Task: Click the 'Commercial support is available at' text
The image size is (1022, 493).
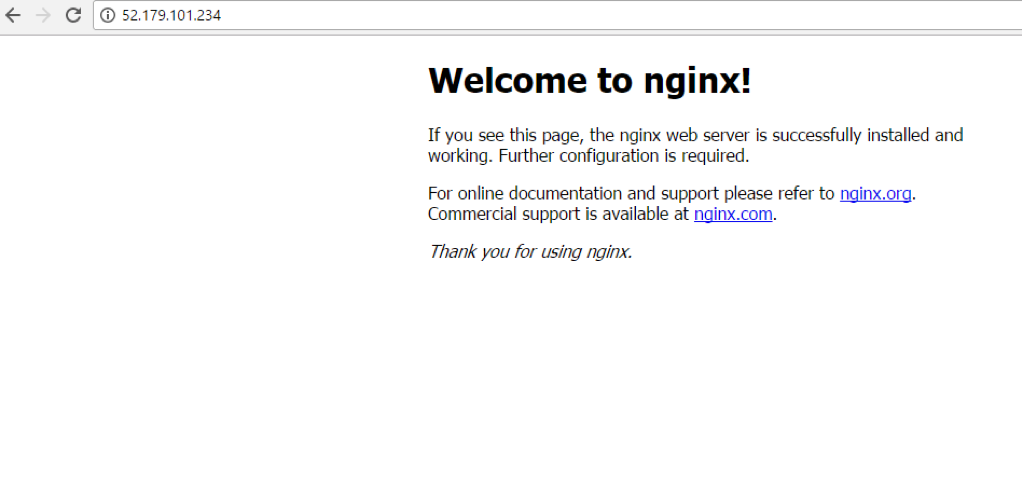Action: point(559,214)
